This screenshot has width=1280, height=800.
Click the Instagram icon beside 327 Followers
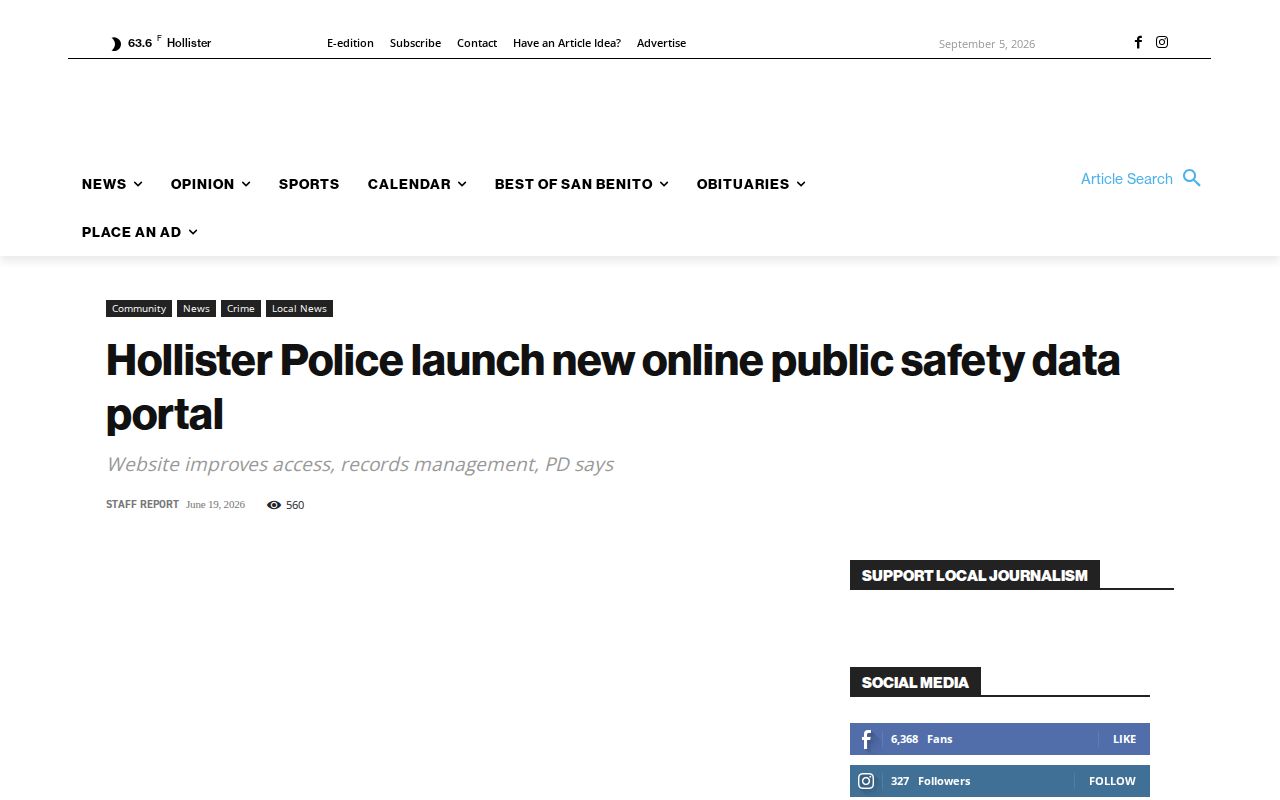point(866,781)
